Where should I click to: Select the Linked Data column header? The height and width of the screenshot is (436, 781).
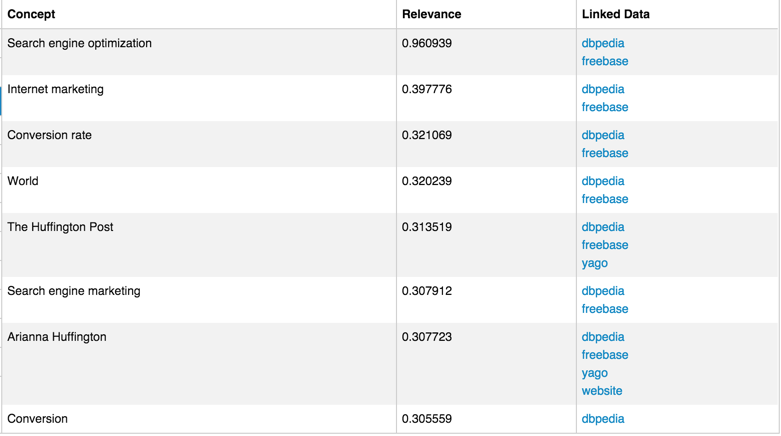(x=615, y=14)
